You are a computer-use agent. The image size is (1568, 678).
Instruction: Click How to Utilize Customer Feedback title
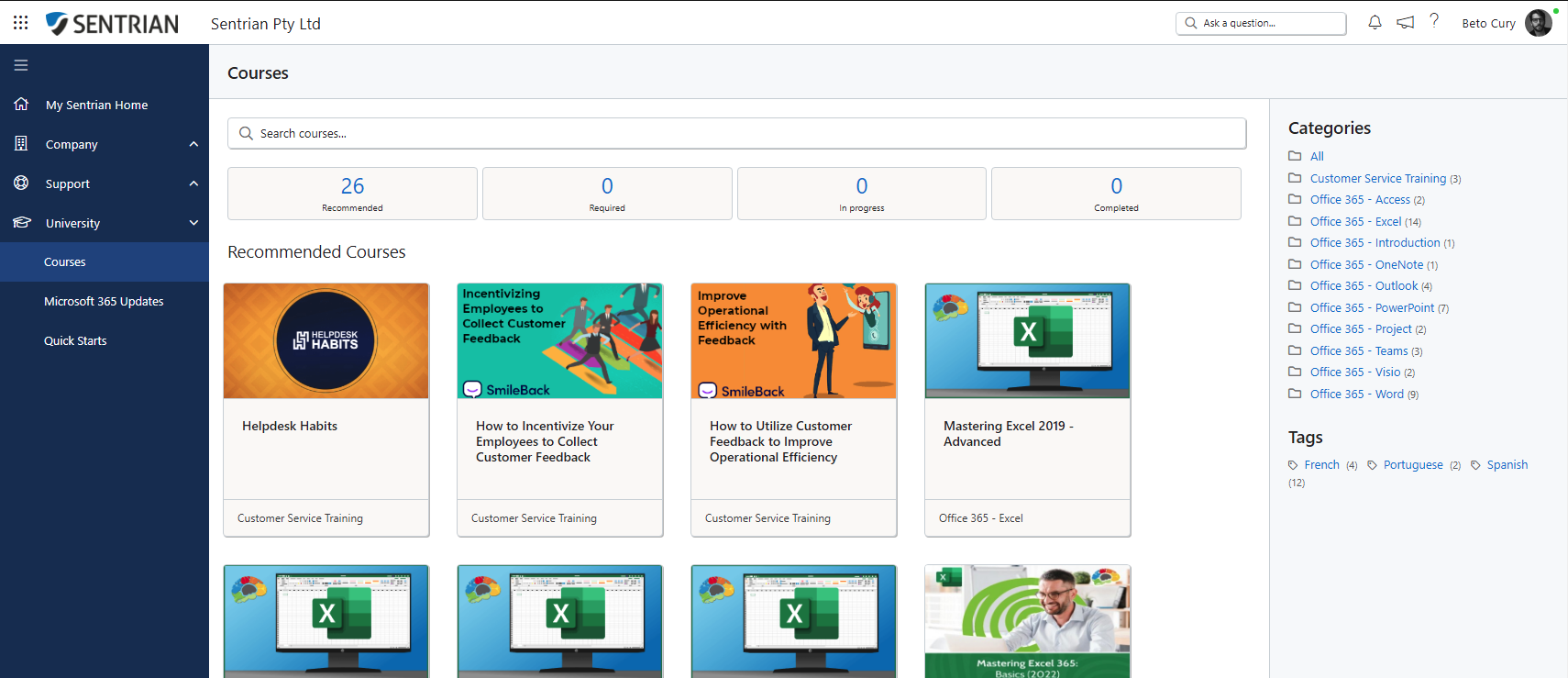click(x=780, y=441)
